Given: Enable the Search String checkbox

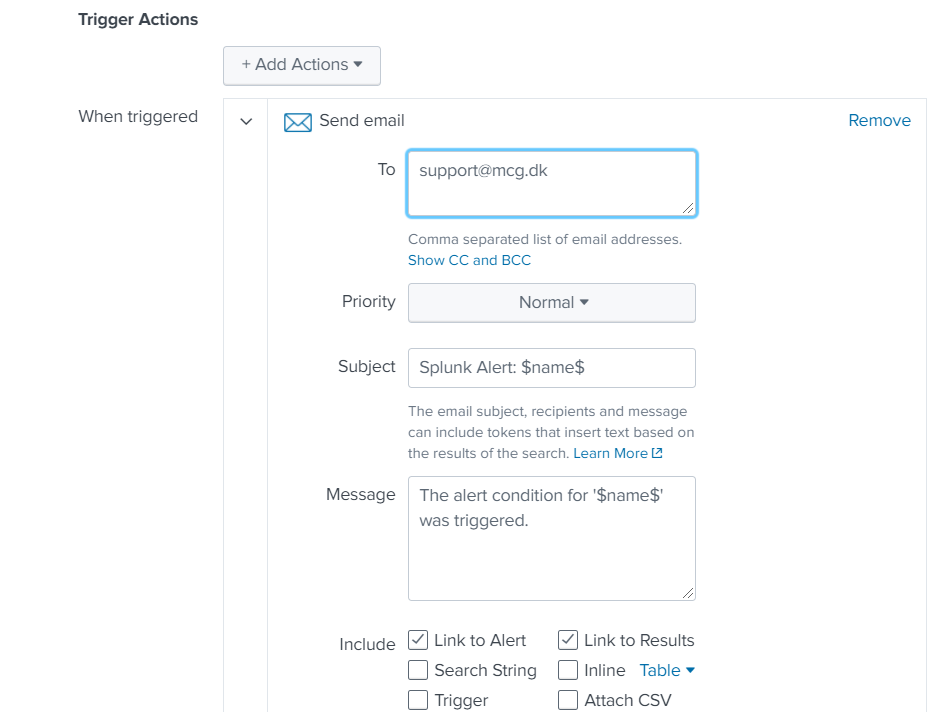Looking at the screenshot, I should pos(418,671).
